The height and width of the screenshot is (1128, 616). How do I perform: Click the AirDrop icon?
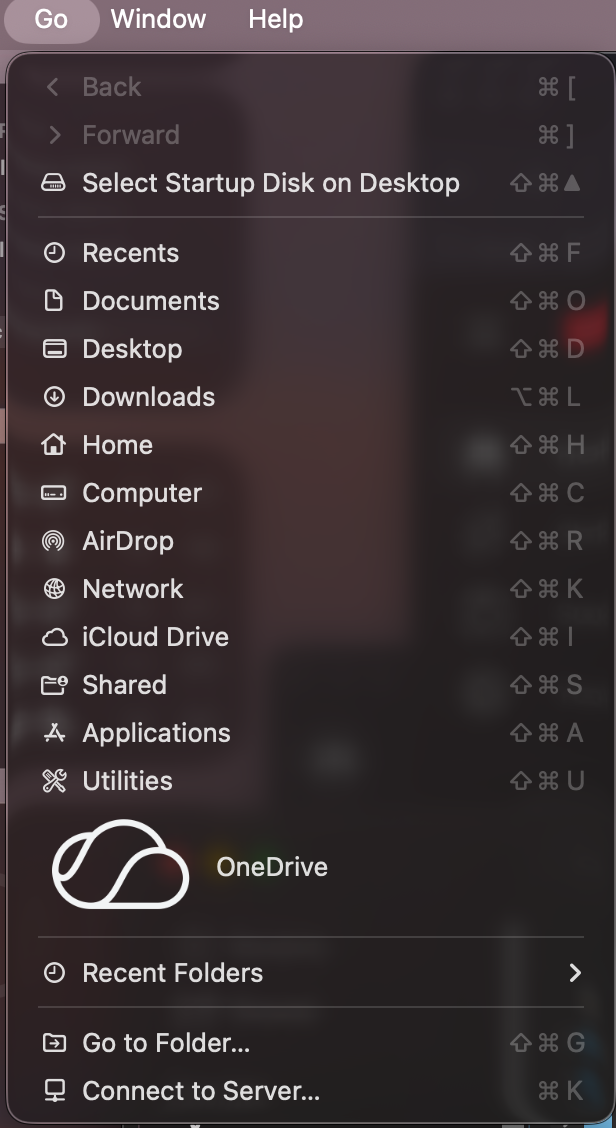[x=54, y=541]
